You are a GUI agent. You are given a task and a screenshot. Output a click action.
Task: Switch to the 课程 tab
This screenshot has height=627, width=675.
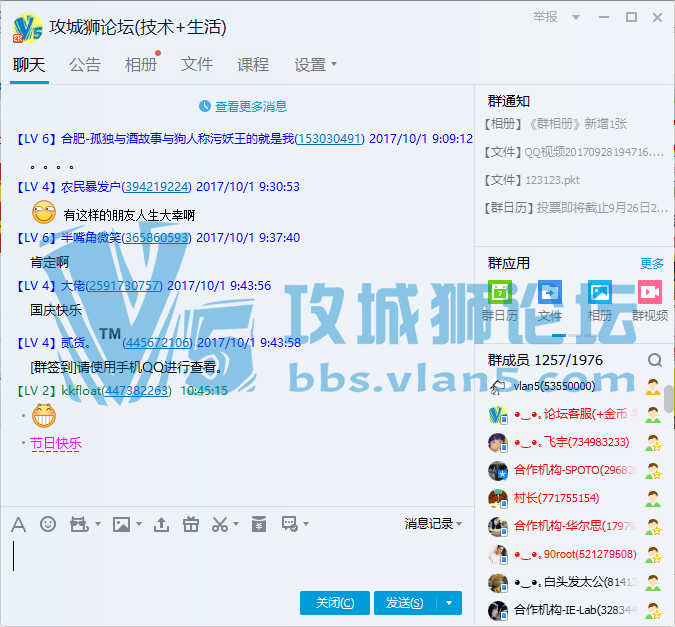tap(253, 65)
